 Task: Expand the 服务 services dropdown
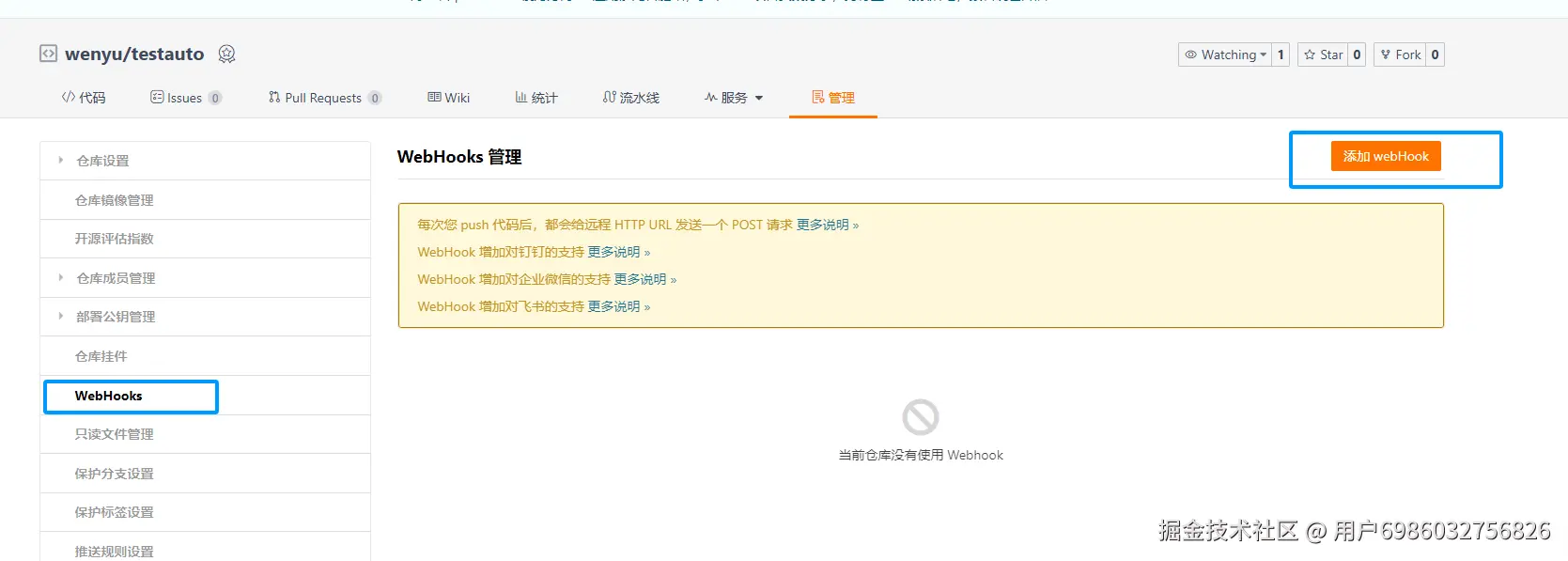tap(734, 98)
